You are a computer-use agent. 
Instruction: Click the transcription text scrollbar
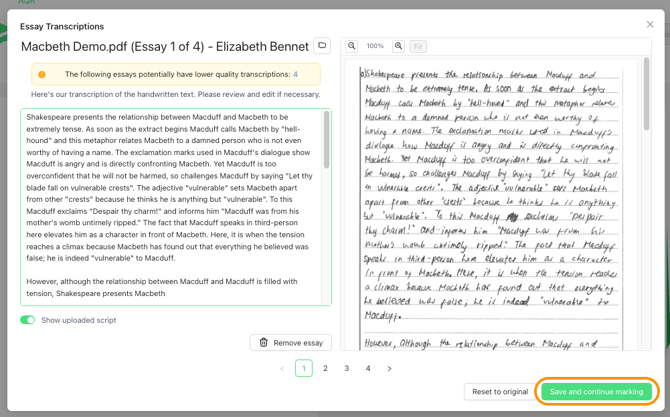[327, 139]
